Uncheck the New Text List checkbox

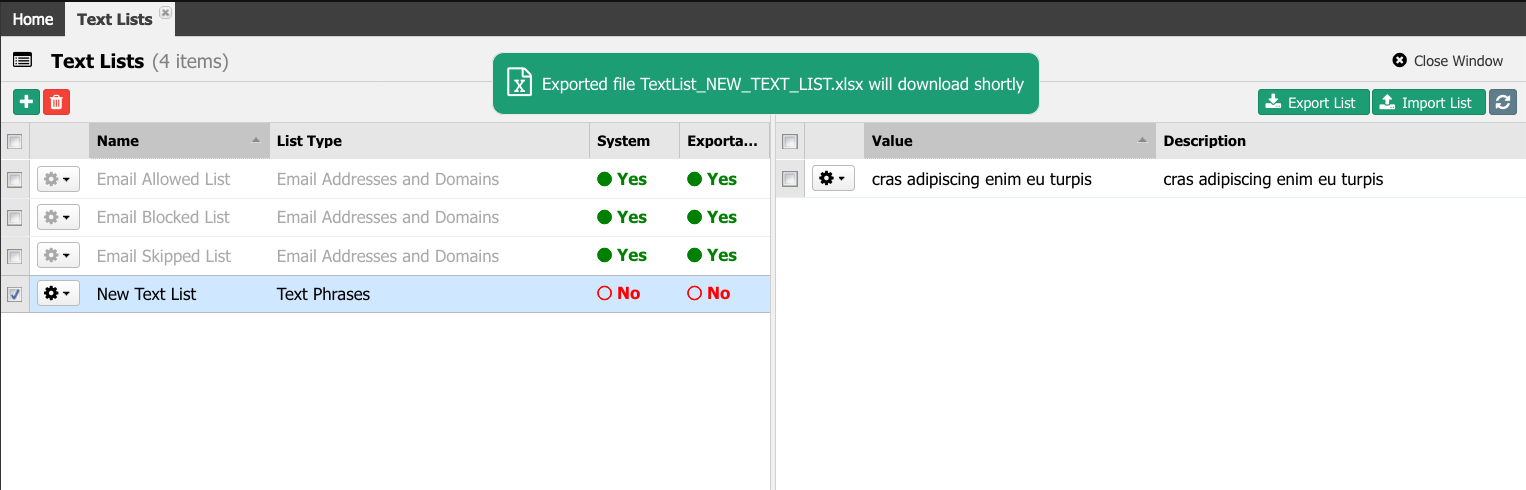pyautogui.click(x=15, y=294)
